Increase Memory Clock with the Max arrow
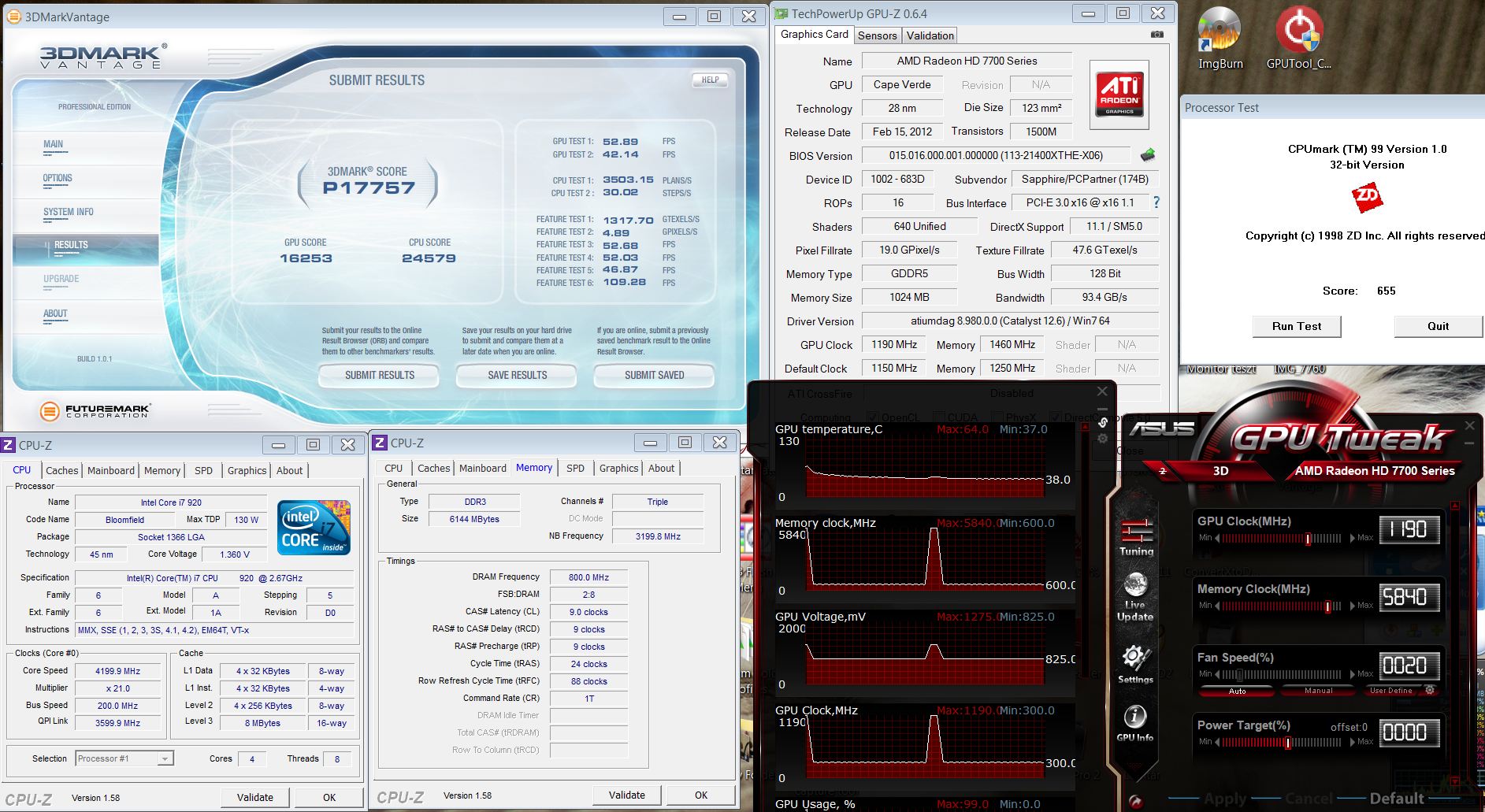This screenshot has width=1485, height=812. point(1353,606)
